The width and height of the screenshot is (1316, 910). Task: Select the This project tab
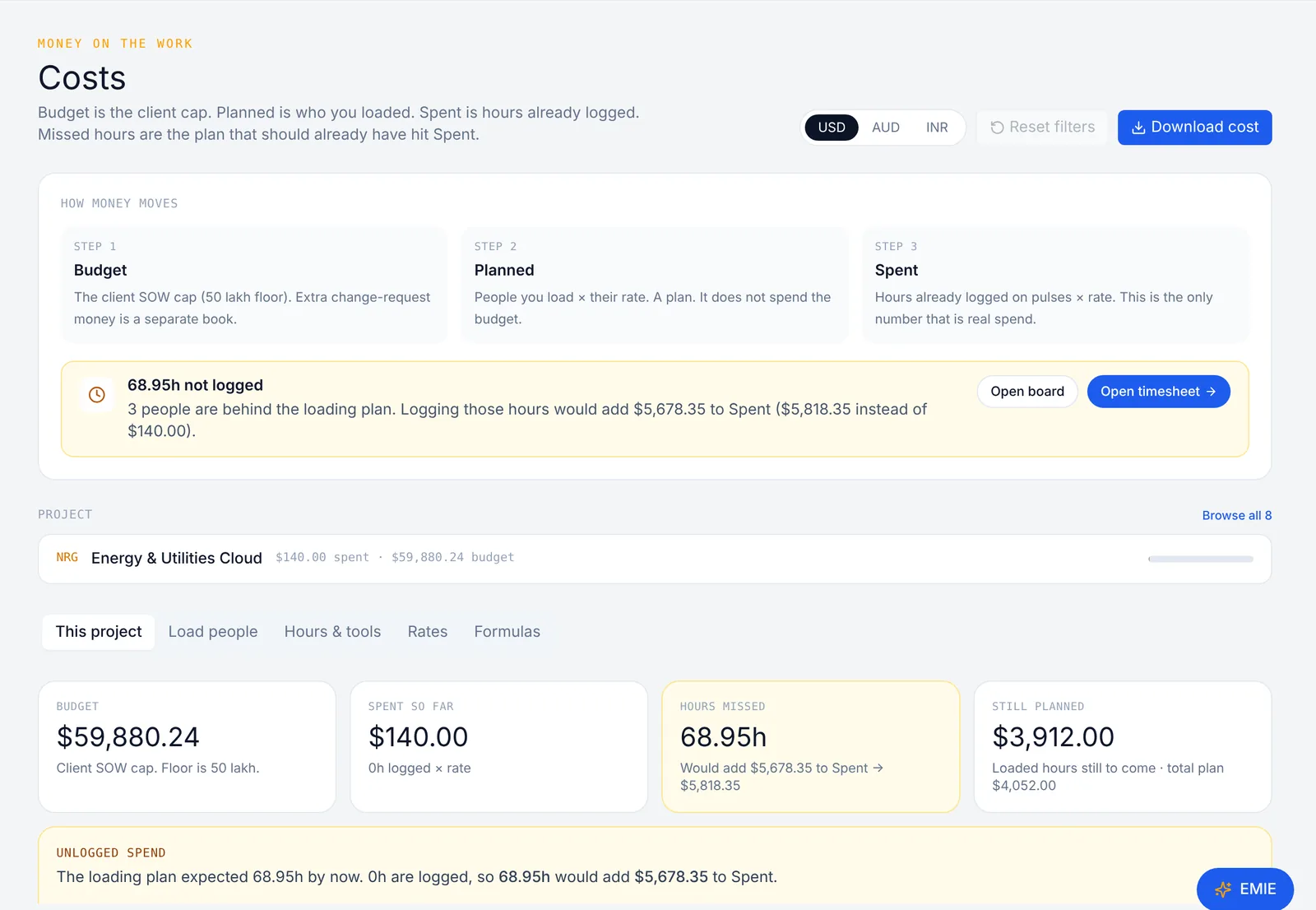[x=99, y=632]
